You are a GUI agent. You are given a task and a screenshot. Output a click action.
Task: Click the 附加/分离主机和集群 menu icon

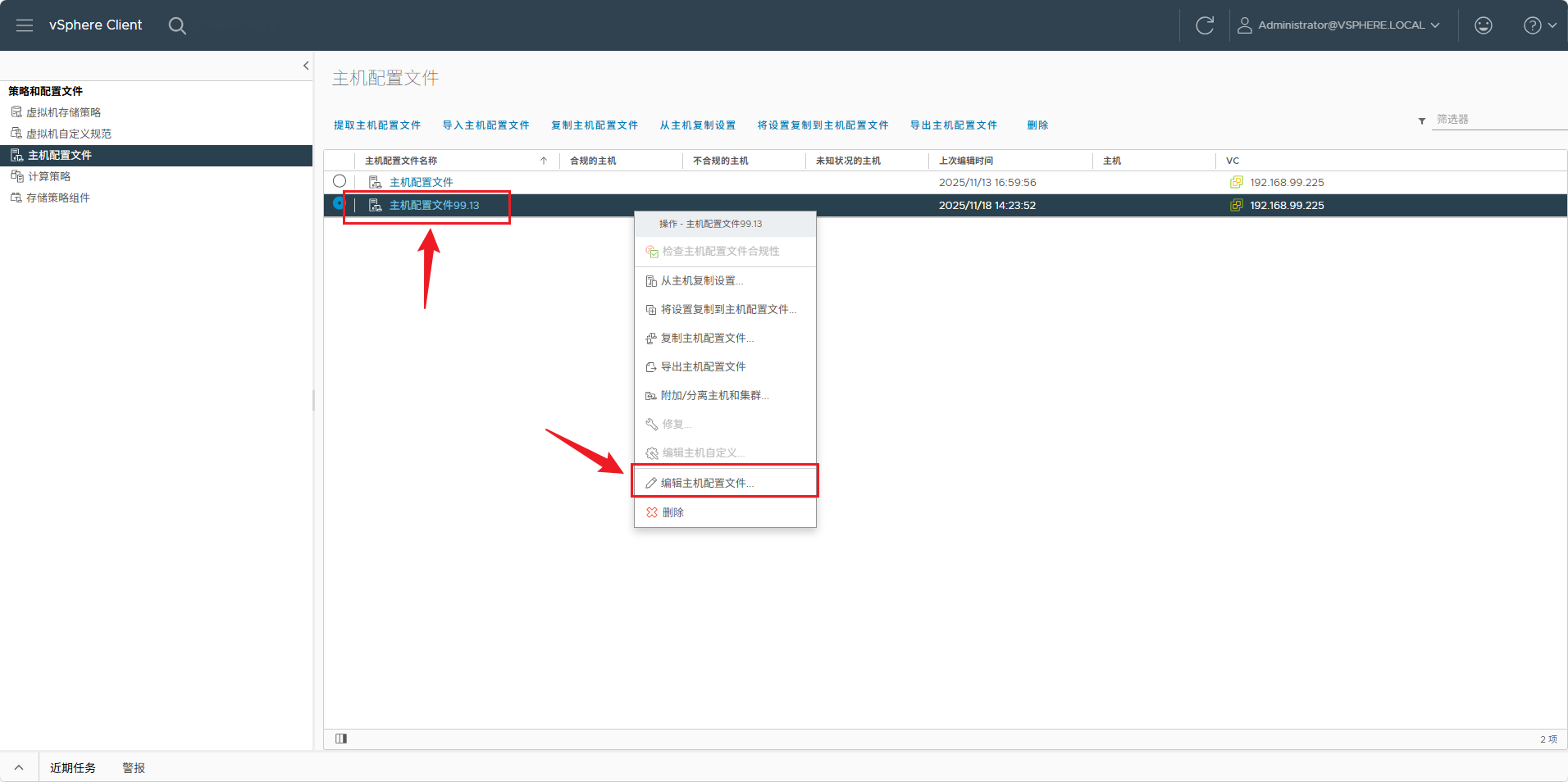[651, 396]
